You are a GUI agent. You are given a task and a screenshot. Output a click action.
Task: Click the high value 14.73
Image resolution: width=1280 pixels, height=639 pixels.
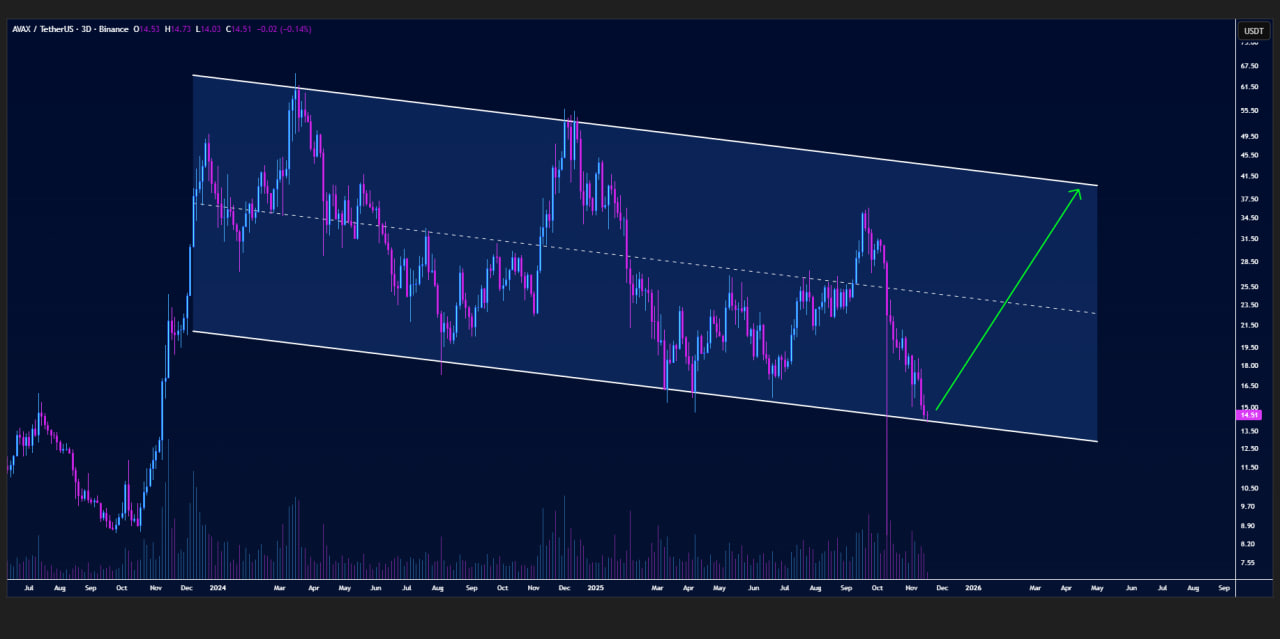coord(183,29)
